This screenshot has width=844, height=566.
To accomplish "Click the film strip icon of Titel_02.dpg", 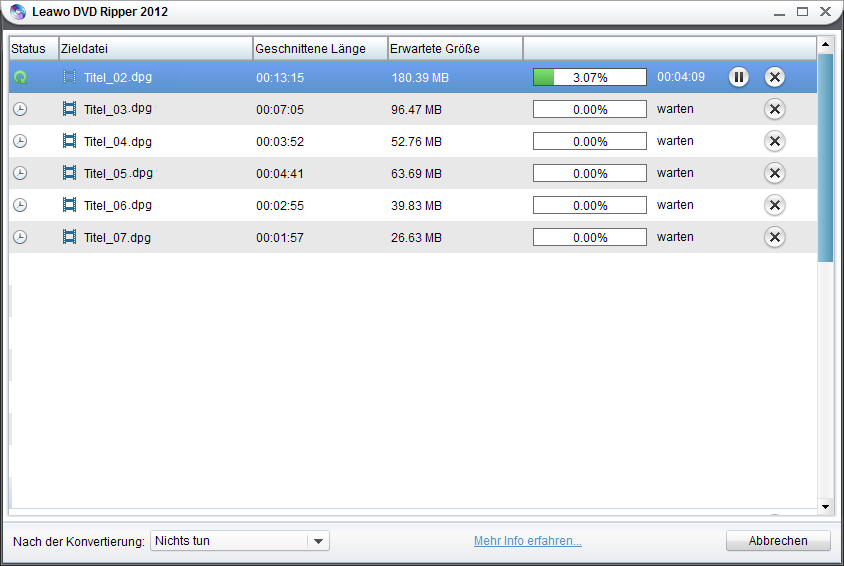I will point(69,77).
